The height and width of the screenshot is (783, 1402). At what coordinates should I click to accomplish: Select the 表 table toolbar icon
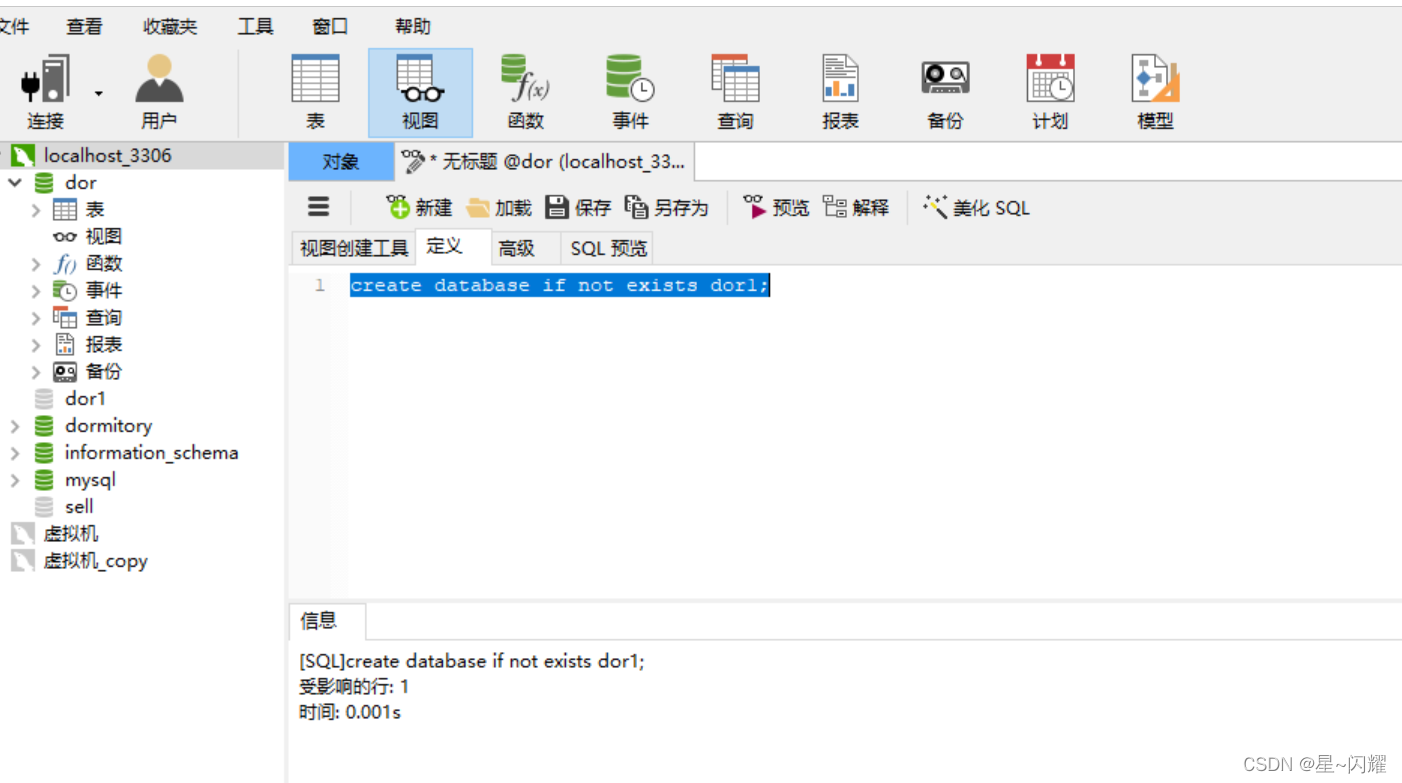pos(315,93)
